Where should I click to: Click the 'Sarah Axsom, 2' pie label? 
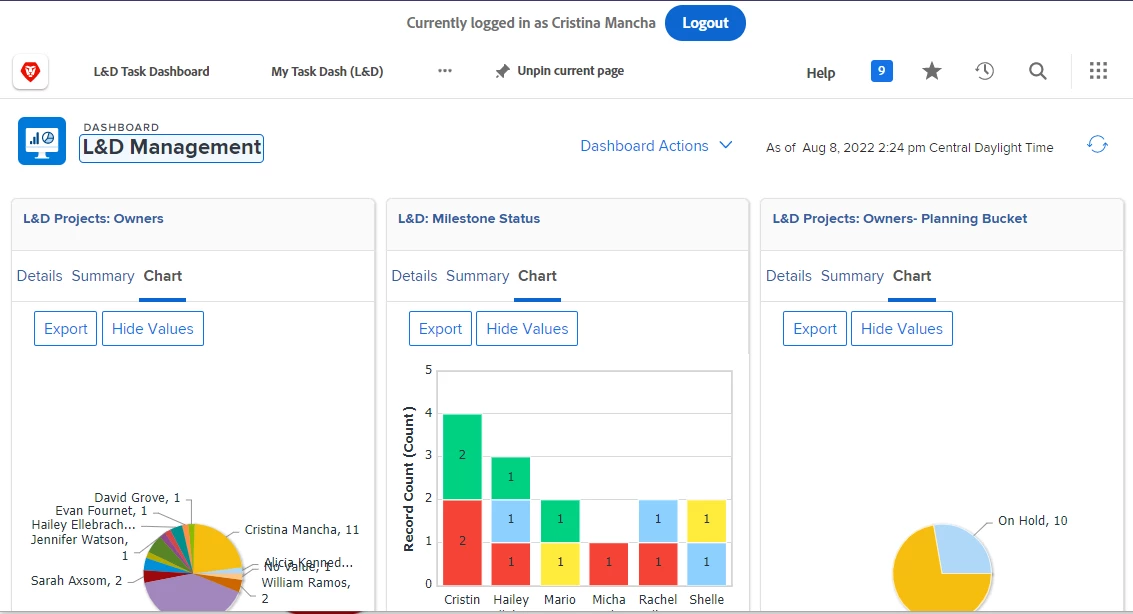click(77, 581)
